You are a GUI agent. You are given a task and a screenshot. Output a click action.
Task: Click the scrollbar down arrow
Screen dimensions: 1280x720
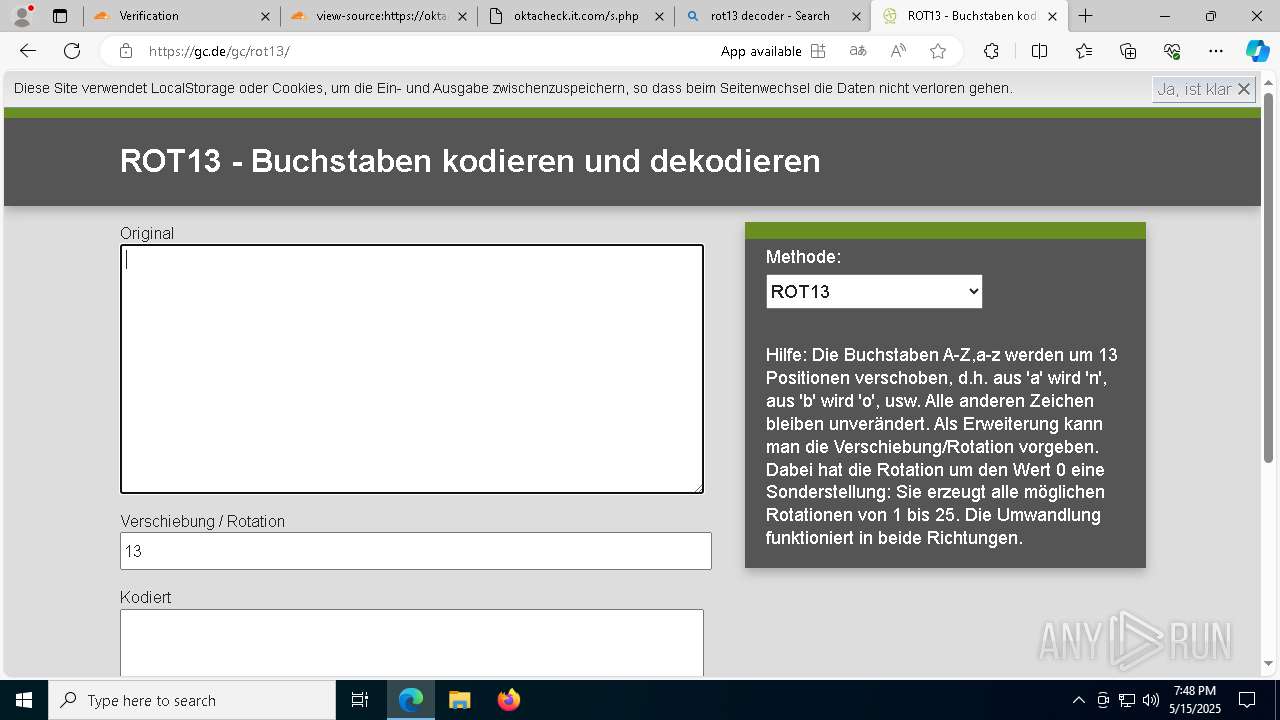pos(1269,664)
